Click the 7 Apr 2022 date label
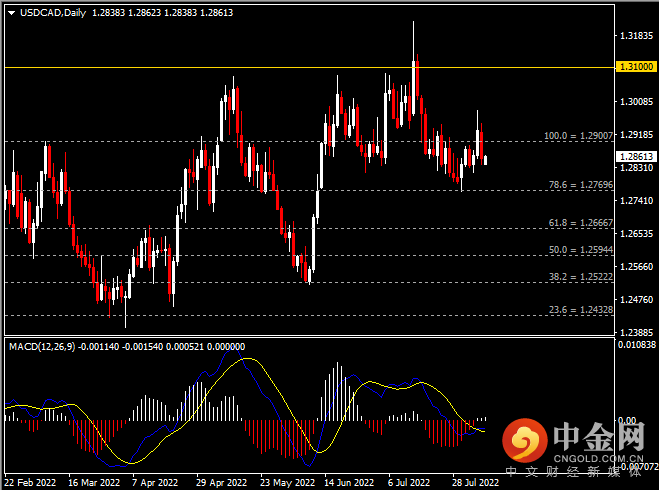This screenshot has height=490, width=659. pyautogui.click(x=155, y=482)
